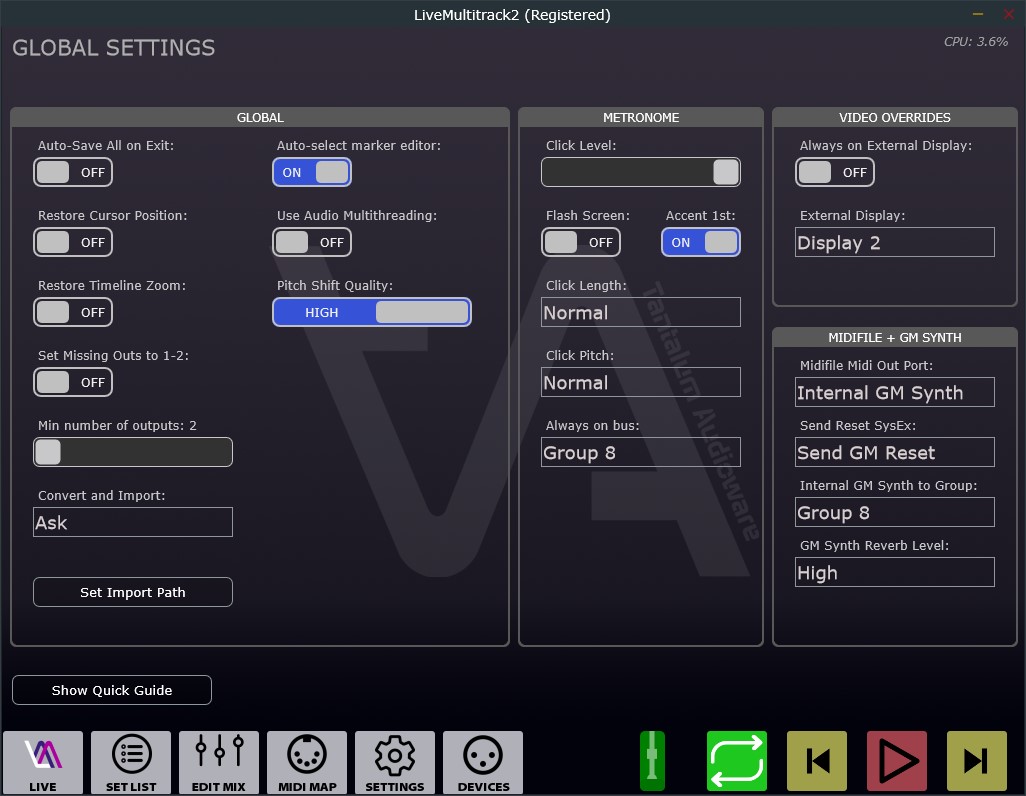Click the Devices connector icon

tap(483, 762)
